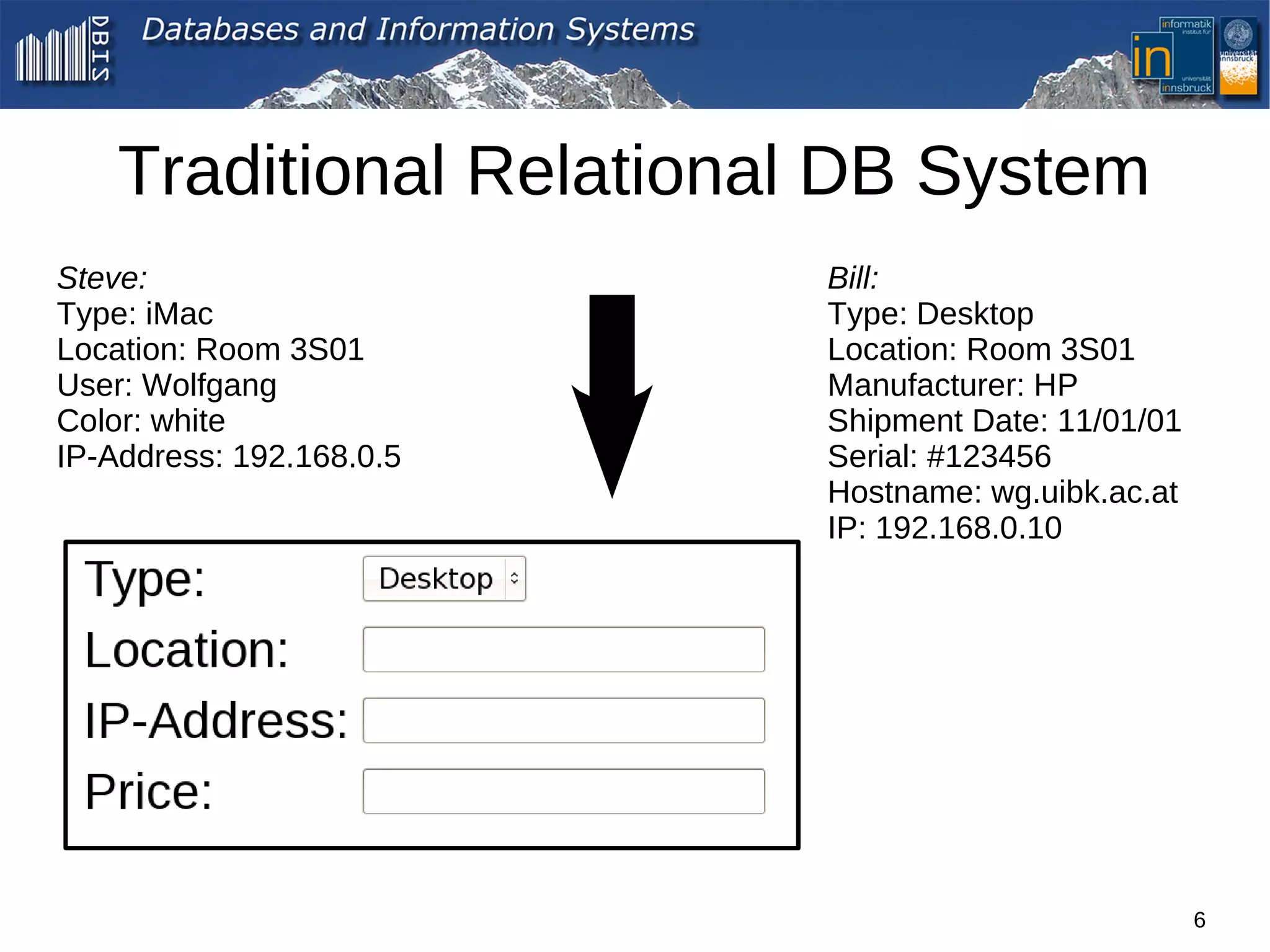Click the 'Steve:' heading
1270x952 pixels.
point(102,278)
